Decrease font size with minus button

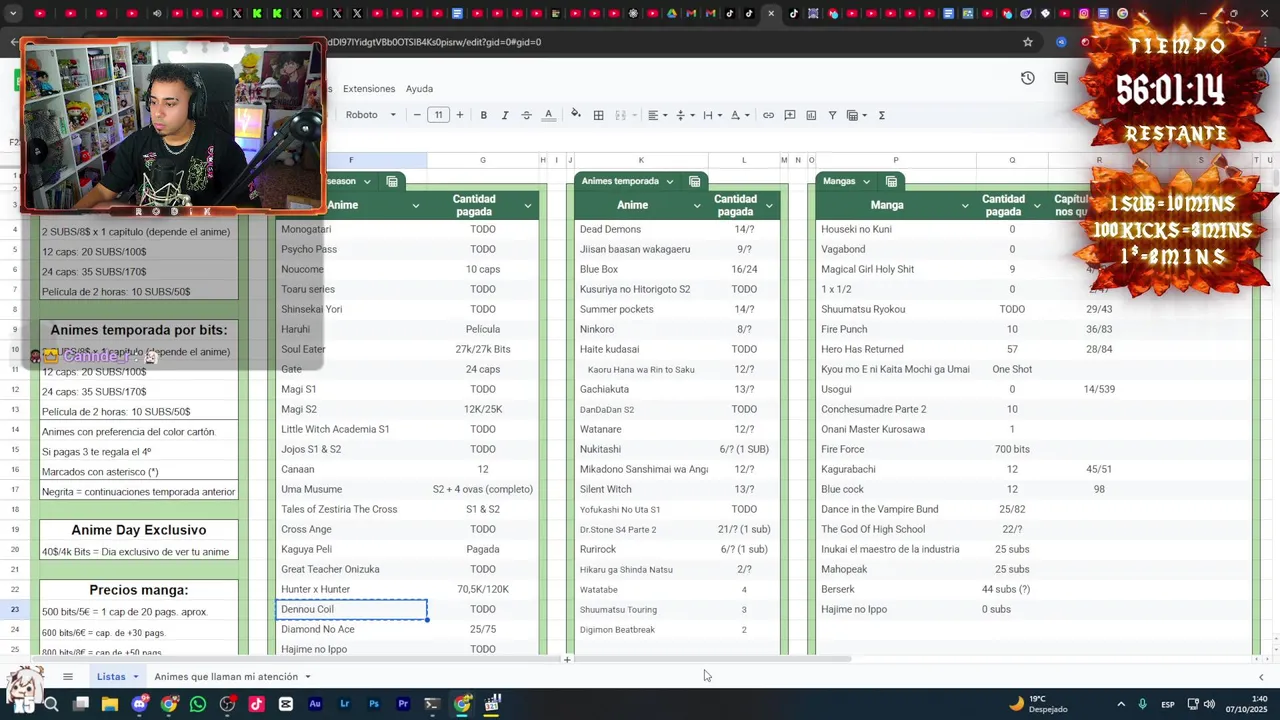point(417,115)
